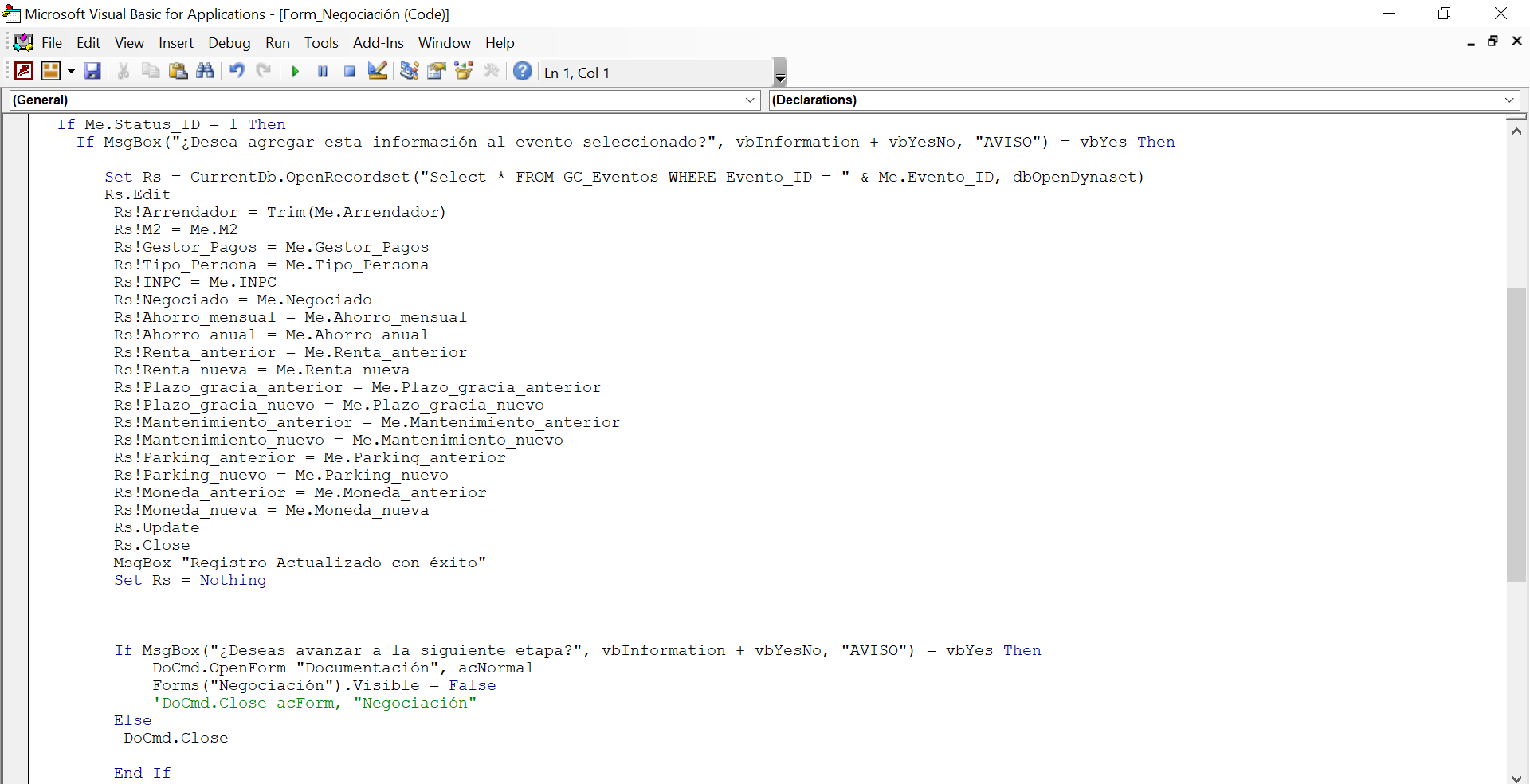Click the line 'Rs.Update'
The width and height of the screenshot is (1530, 784).
(156, 527)
